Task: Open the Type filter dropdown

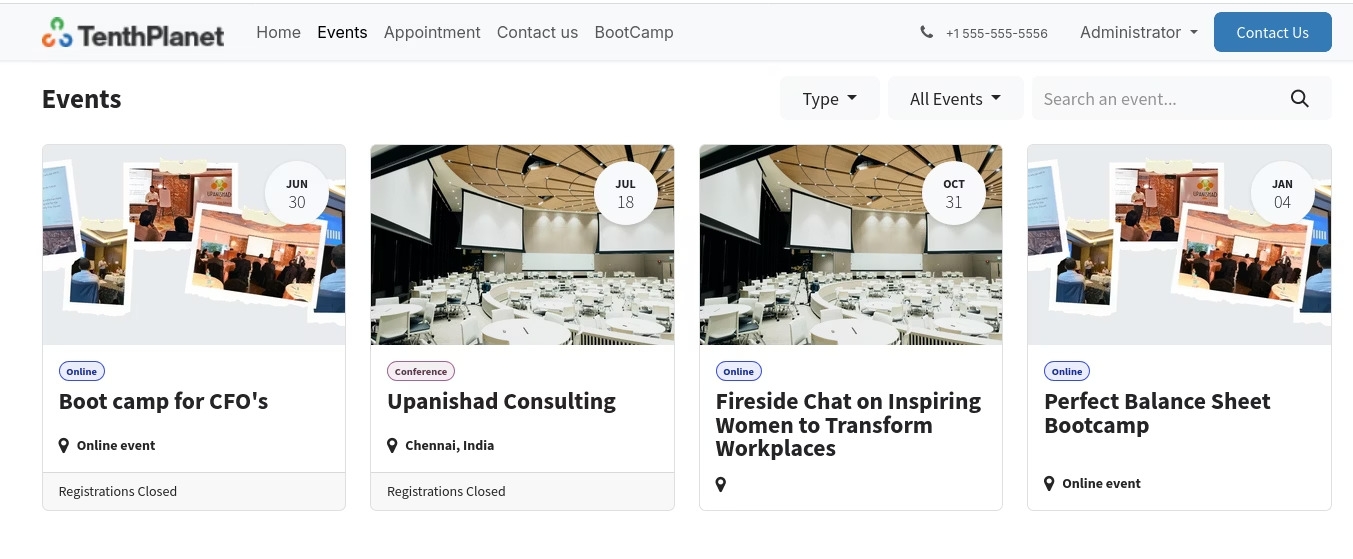Action: [829, 99]
